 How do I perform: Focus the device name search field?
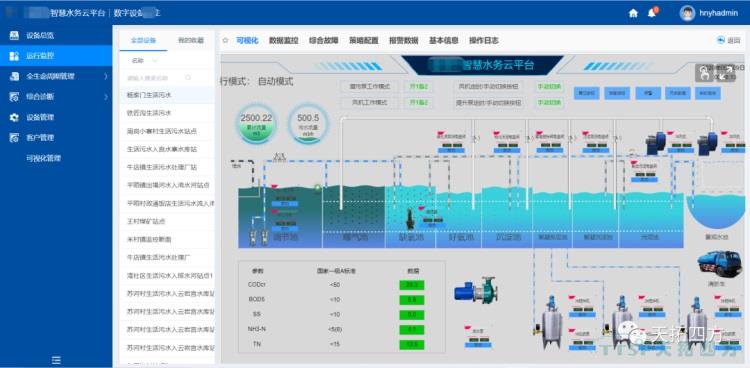[155, 78]
